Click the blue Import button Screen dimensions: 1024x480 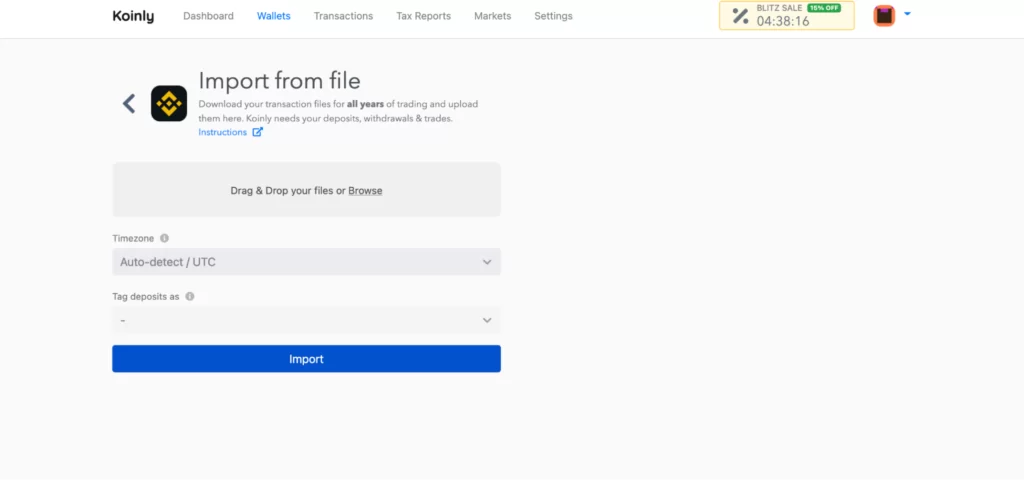tap(306, 359)
